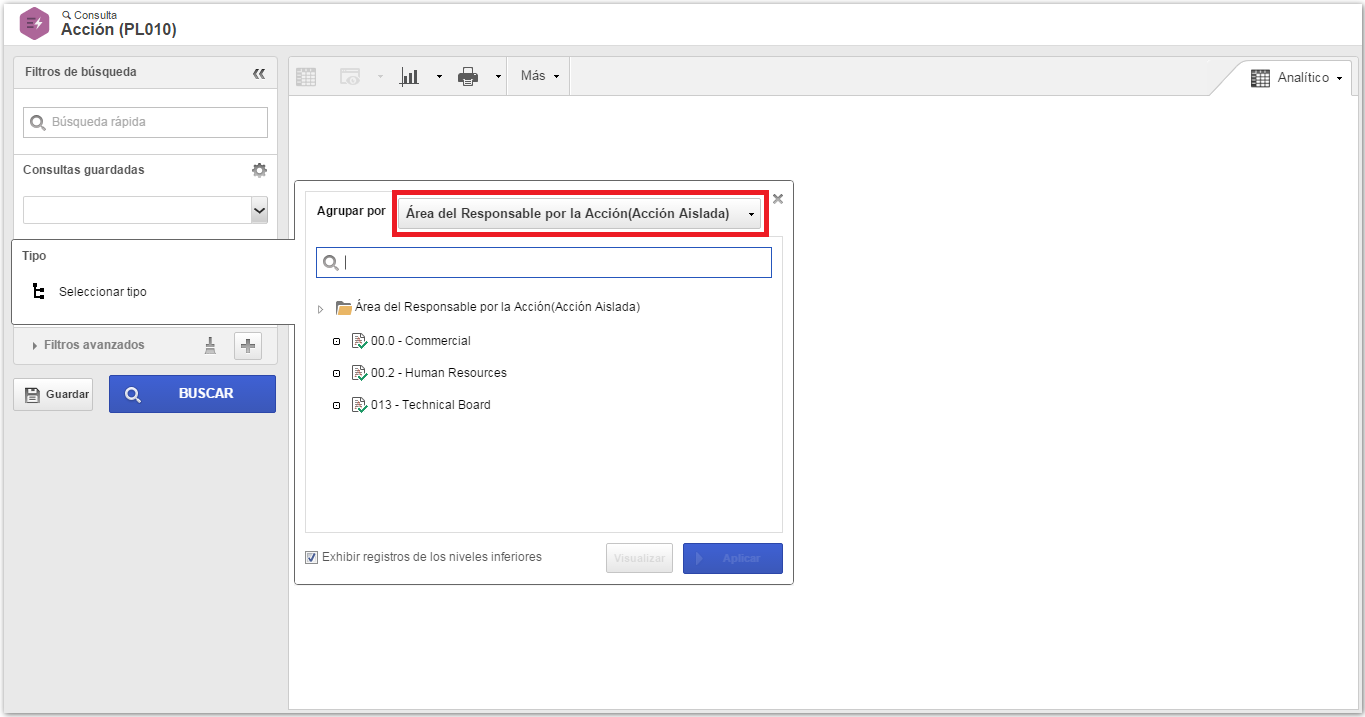Click the Búsqueda rápida input field
Screen dimensions: 1365x717
pos(145,122)
